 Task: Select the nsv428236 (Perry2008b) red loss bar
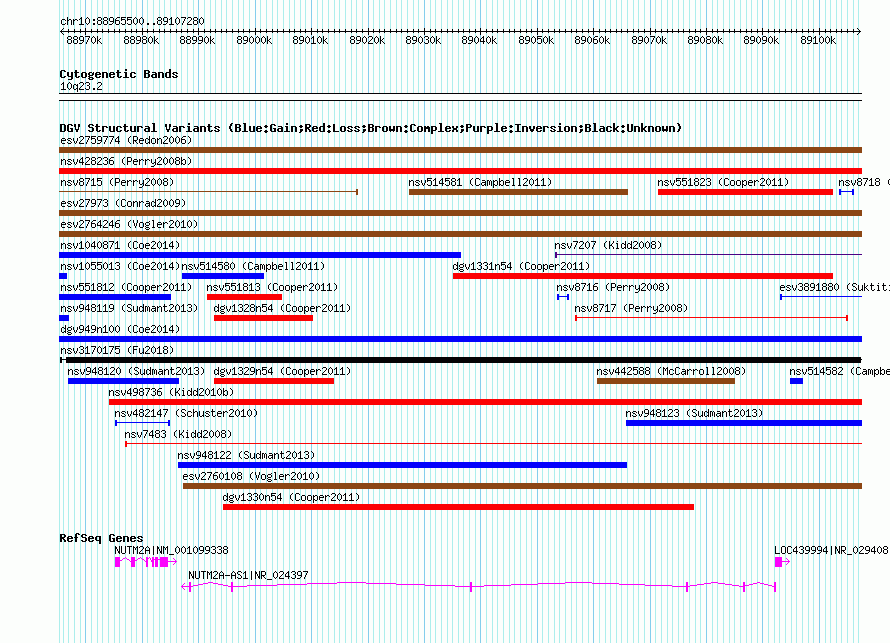tap(460, 171)
